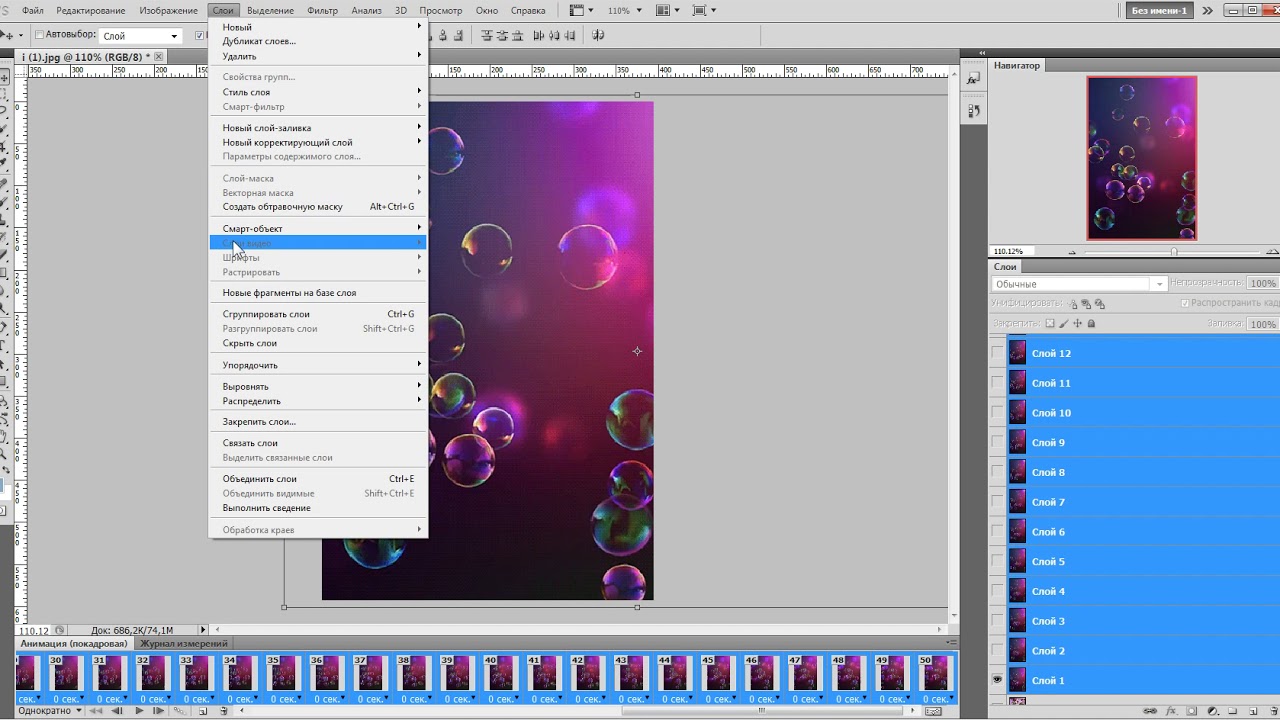Show Слой 3 via its visibility box
1280x720 pixels.
click(997, 620)
